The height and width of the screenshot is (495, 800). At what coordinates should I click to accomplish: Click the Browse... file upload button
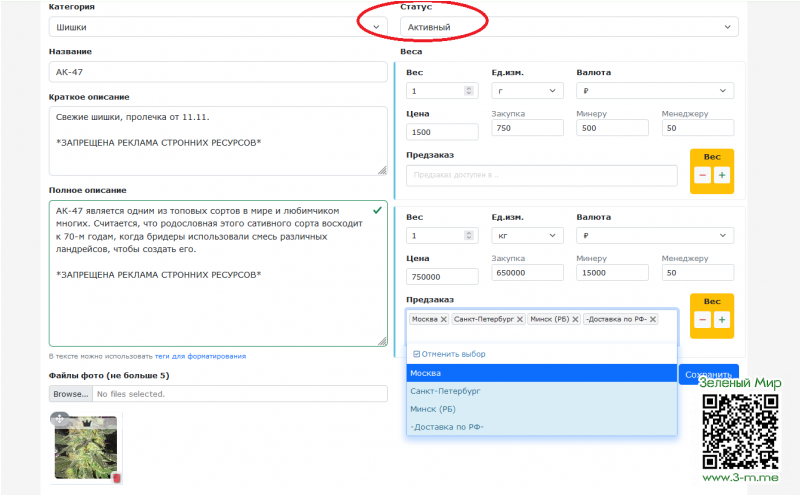click(70, 394)
